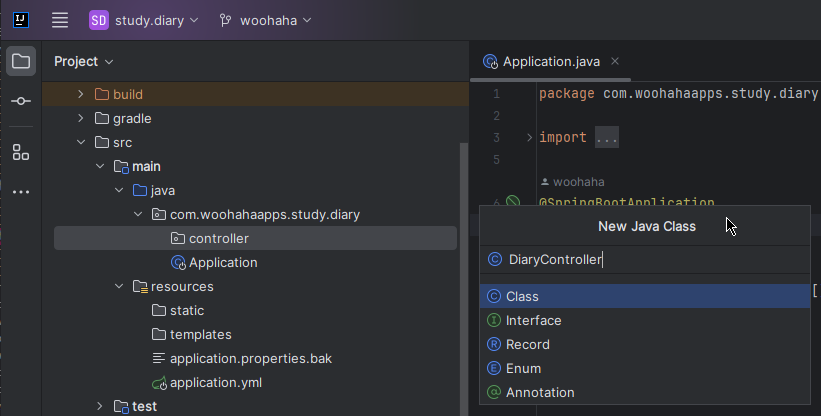Expand the build folder
The height and width of the screenshot is (416, 821).
(81, 94)
